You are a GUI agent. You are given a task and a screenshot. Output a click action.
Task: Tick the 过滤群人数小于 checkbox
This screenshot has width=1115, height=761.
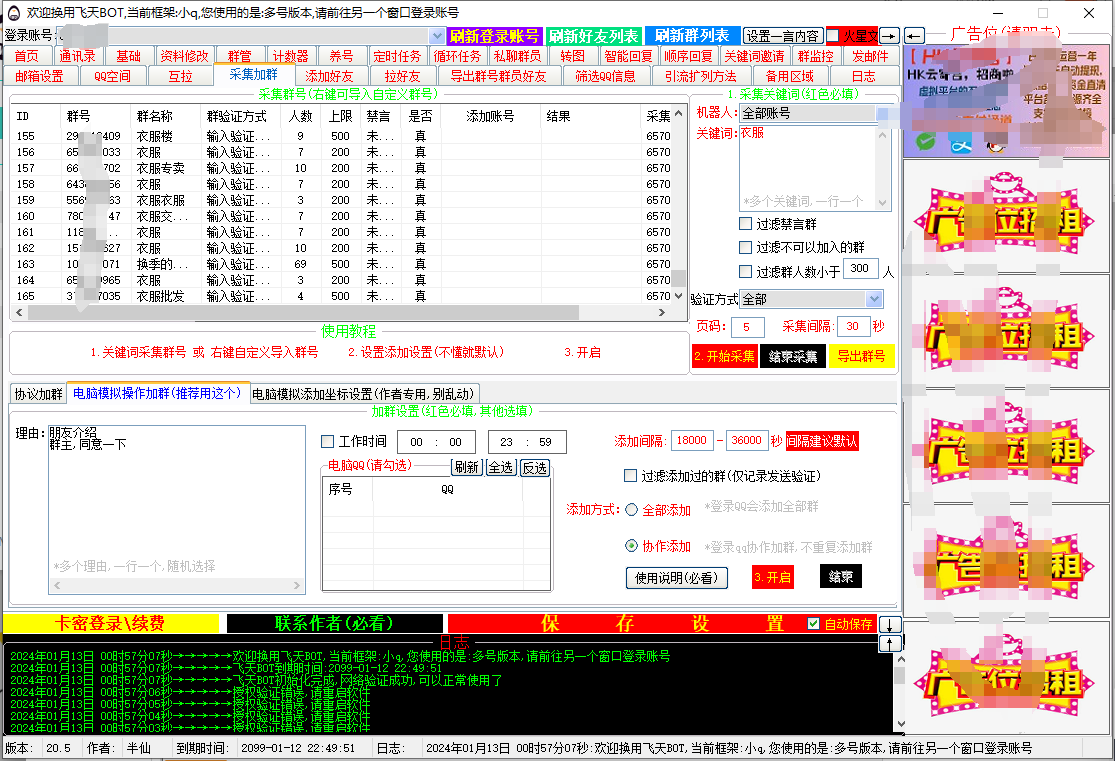click(745, 271)
